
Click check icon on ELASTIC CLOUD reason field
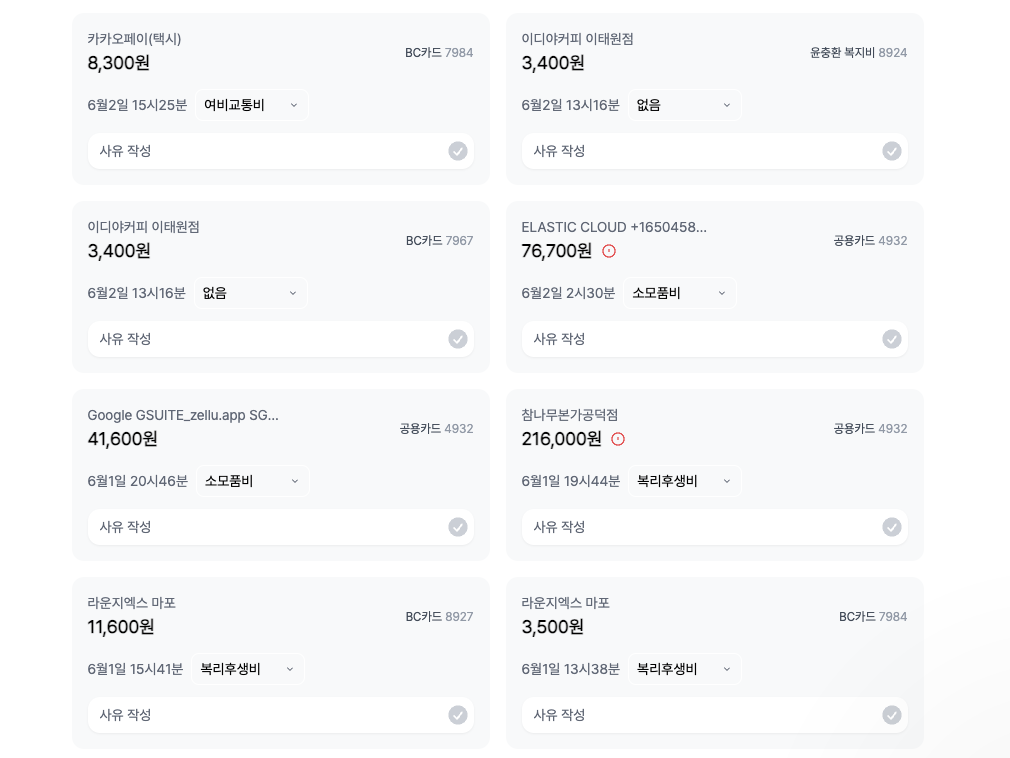tap(891, 339)
